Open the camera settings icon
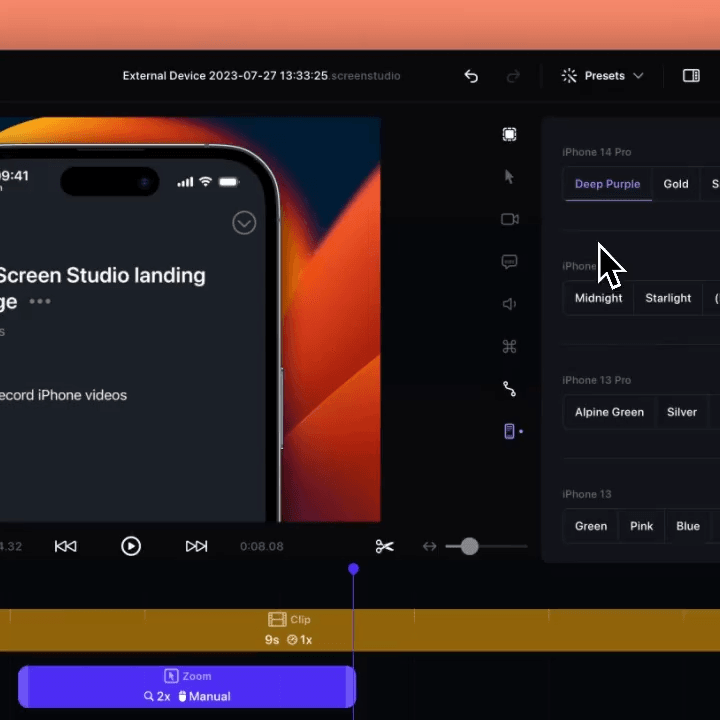 point(509,219)
